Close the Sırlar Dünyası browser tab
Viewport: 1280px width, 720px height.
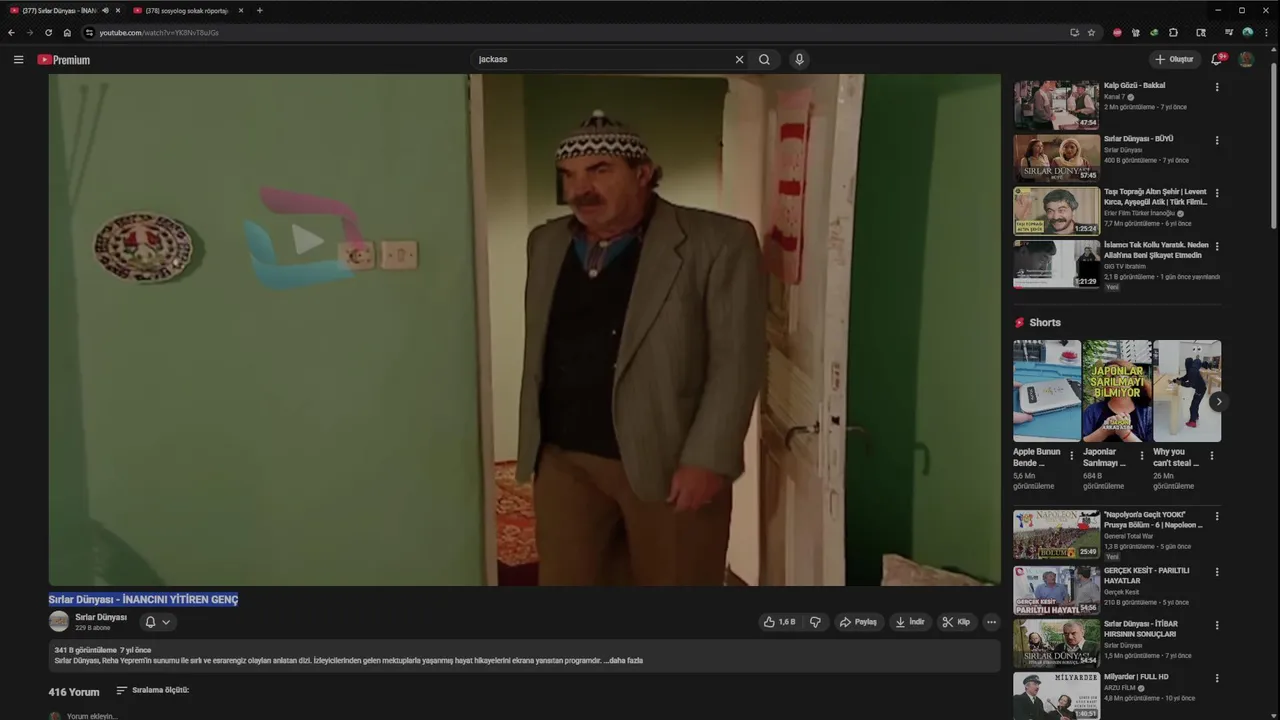tap(118, 10)
